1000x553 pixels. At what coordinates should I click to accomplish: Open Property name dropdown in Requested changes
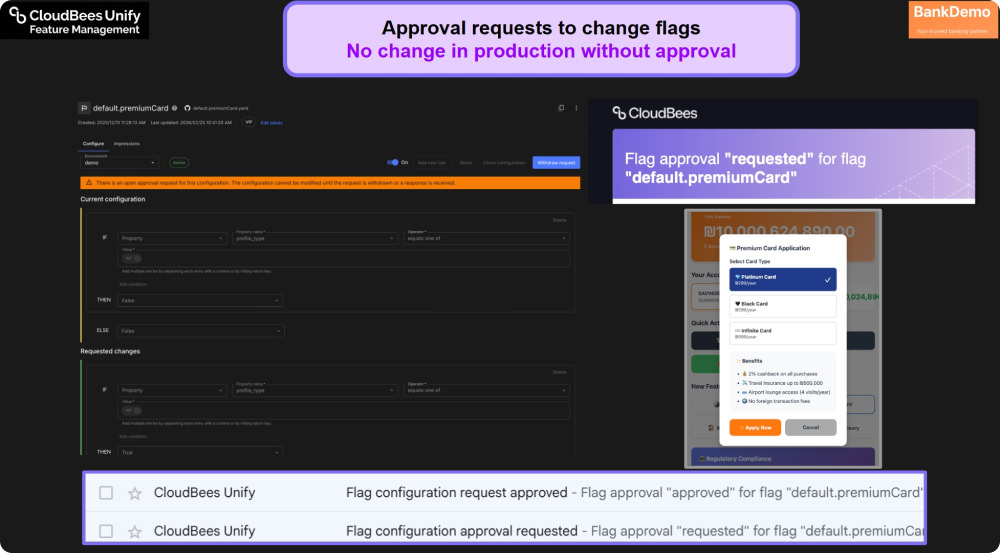point(315,390)
